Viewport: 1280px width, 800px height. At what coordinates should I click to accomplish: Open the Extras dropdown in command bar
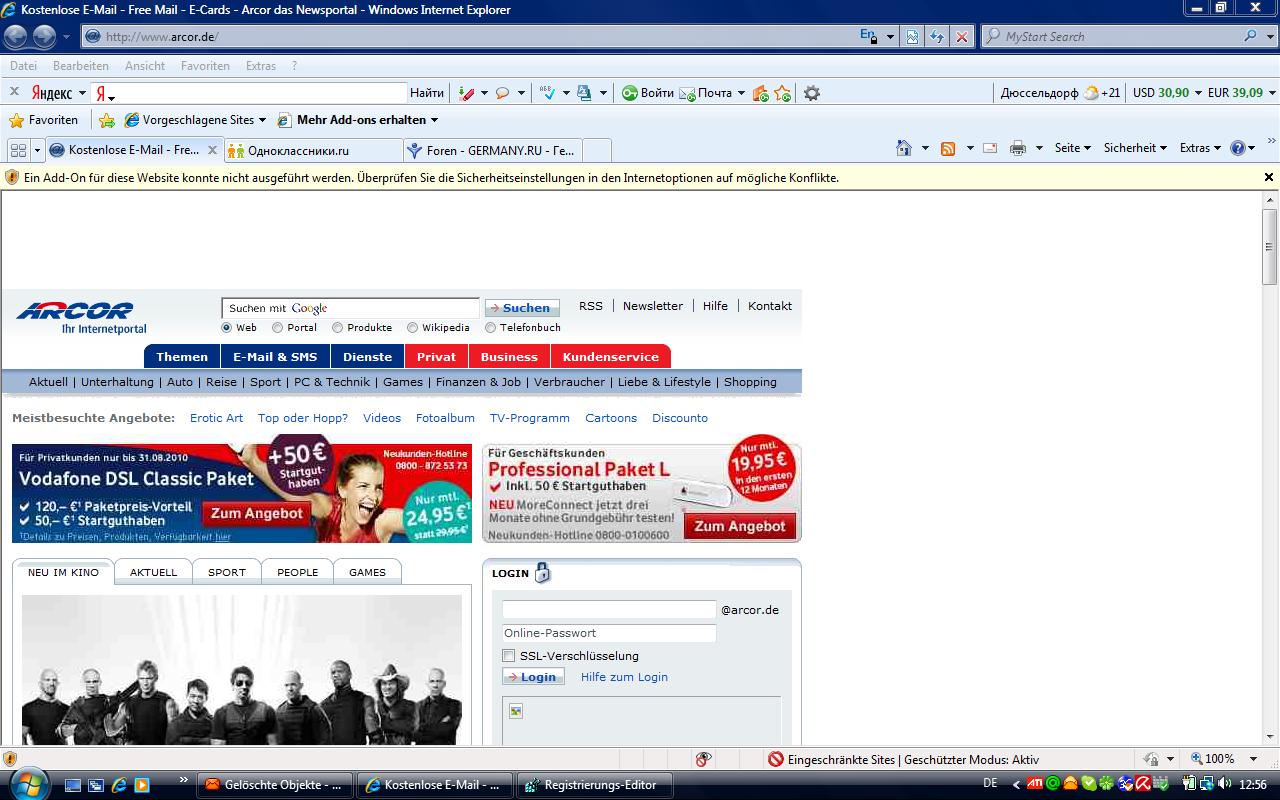point(1200,148)
